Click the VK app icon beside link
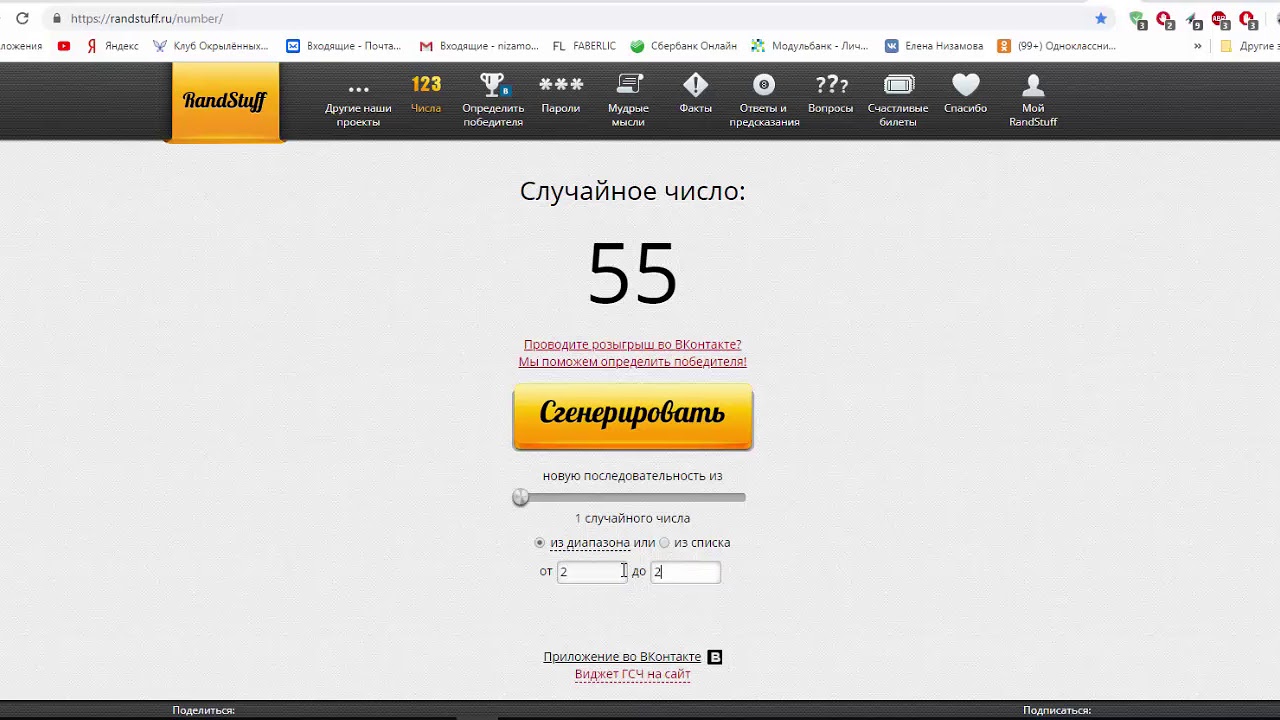Viewport: 1280px width, 720px height. tap(715, 657)
